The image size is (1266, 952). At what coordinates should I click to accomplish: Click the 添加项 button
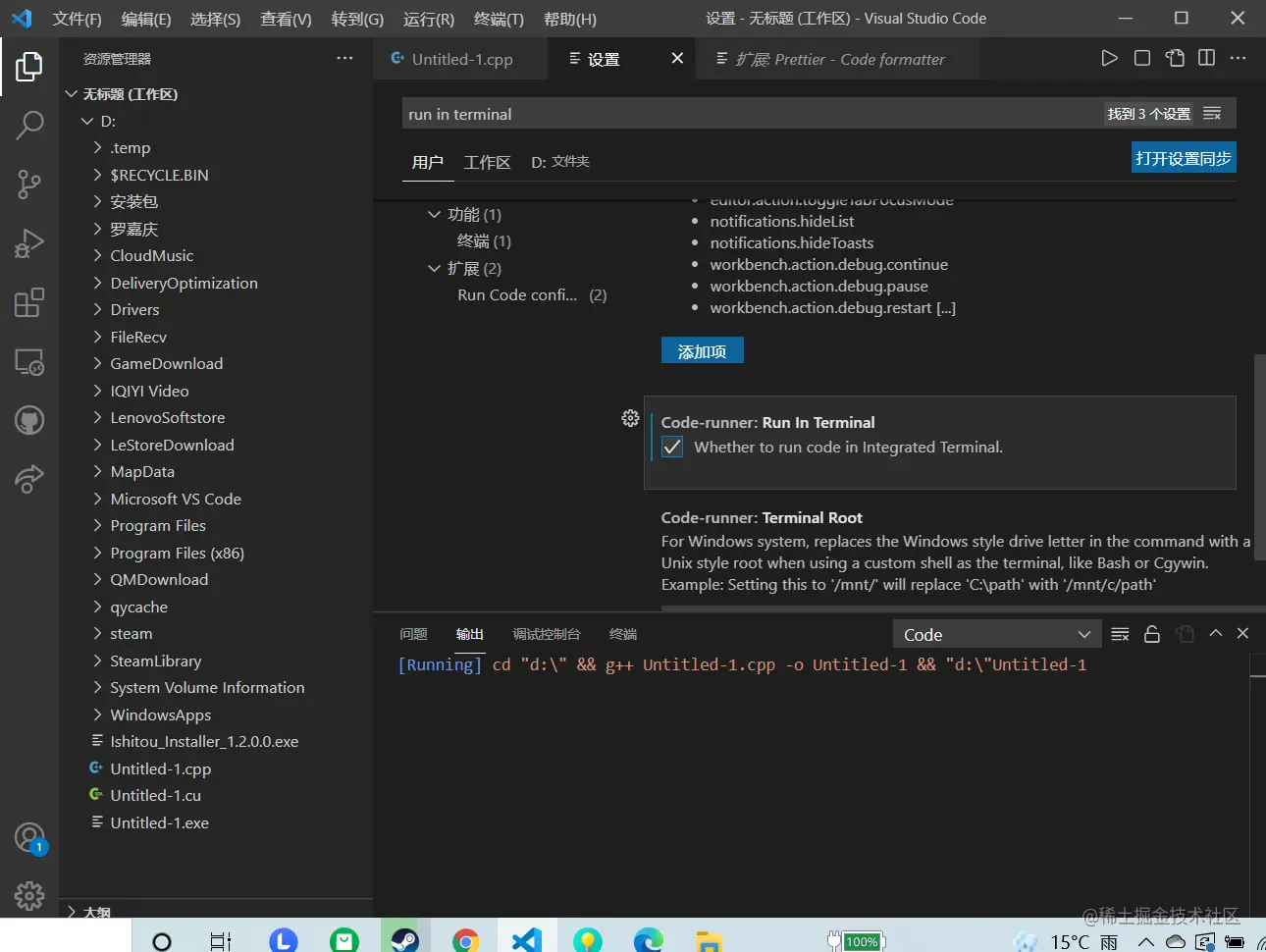click(x=703, y=350)
